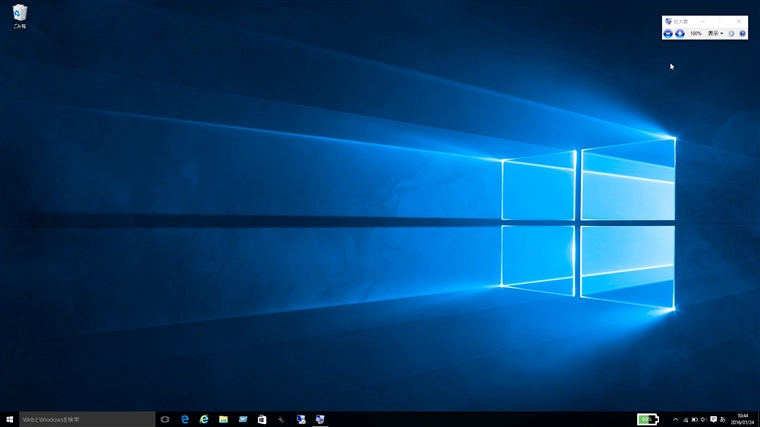Screen dimensions: 760x427
Task: Open Magnifier help question mark icon
Action: pyautogui.click(x=742, y=33)
